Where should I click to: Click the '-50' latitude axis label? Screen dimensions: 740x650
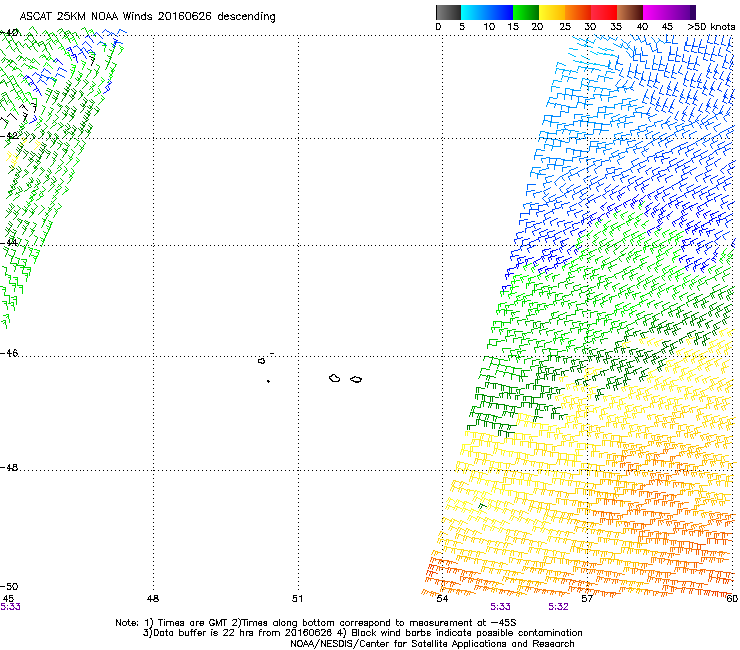tap(9, 587)
